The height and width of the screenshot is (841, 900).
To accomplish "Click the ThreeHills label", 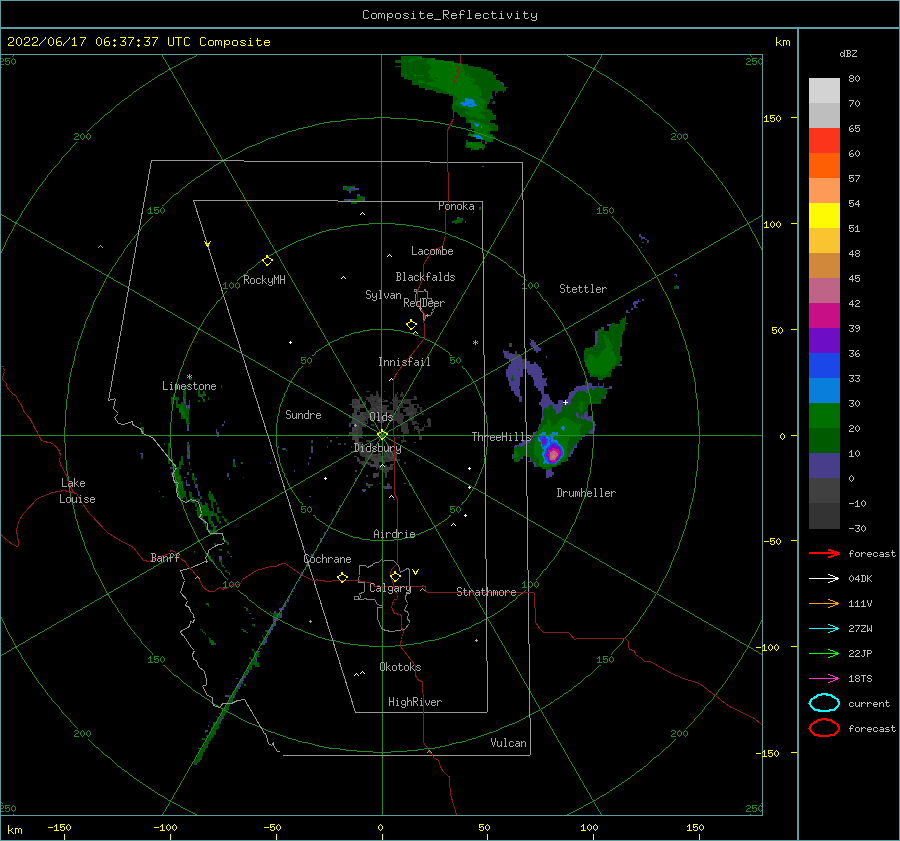I will point(501,437).
